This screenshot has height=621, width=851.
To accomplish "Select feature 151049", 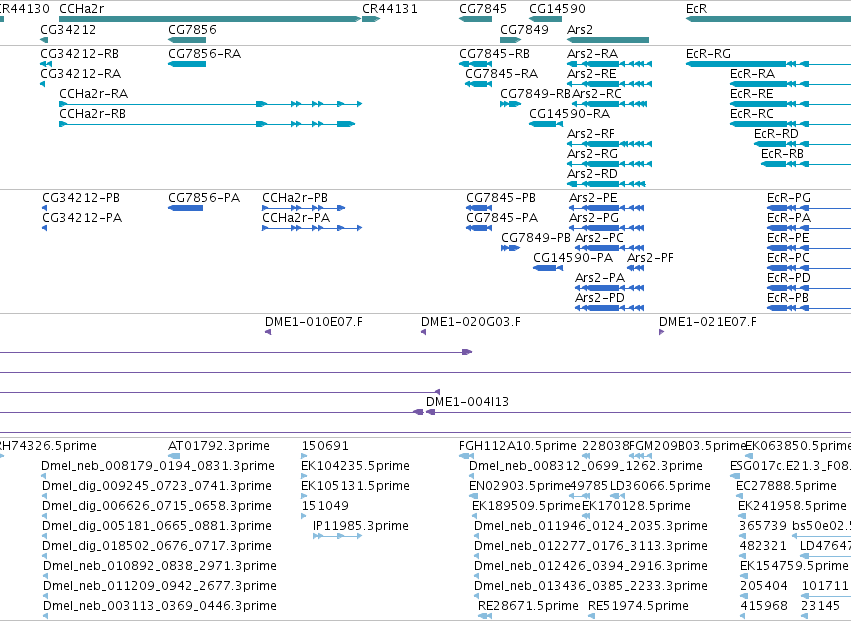I will point(304,516).
